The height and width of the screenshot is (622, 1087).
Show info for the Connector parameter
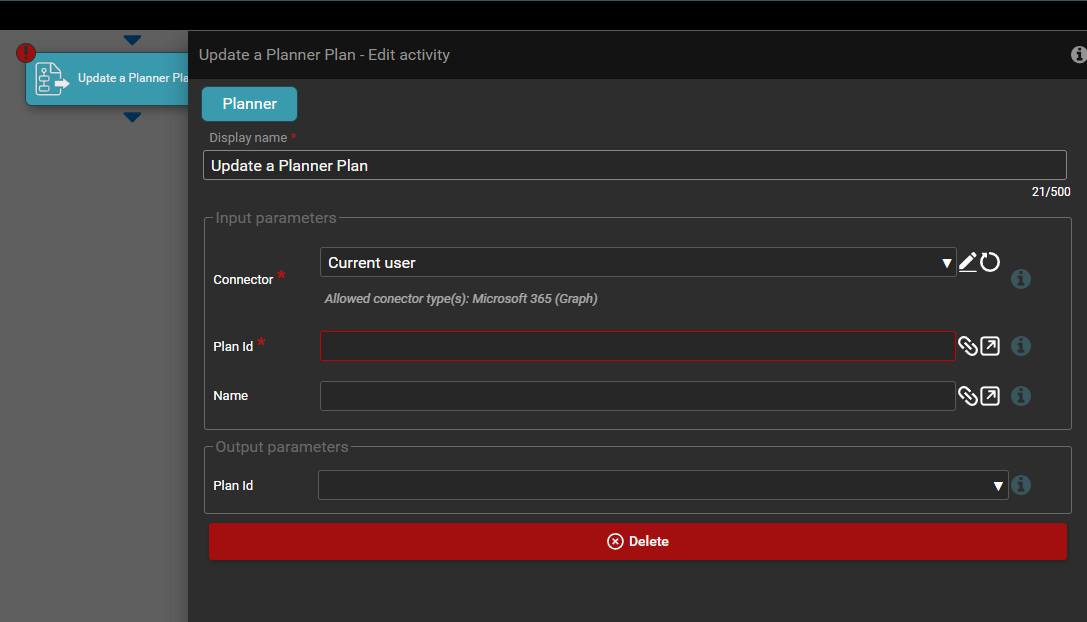(1021, 279)
